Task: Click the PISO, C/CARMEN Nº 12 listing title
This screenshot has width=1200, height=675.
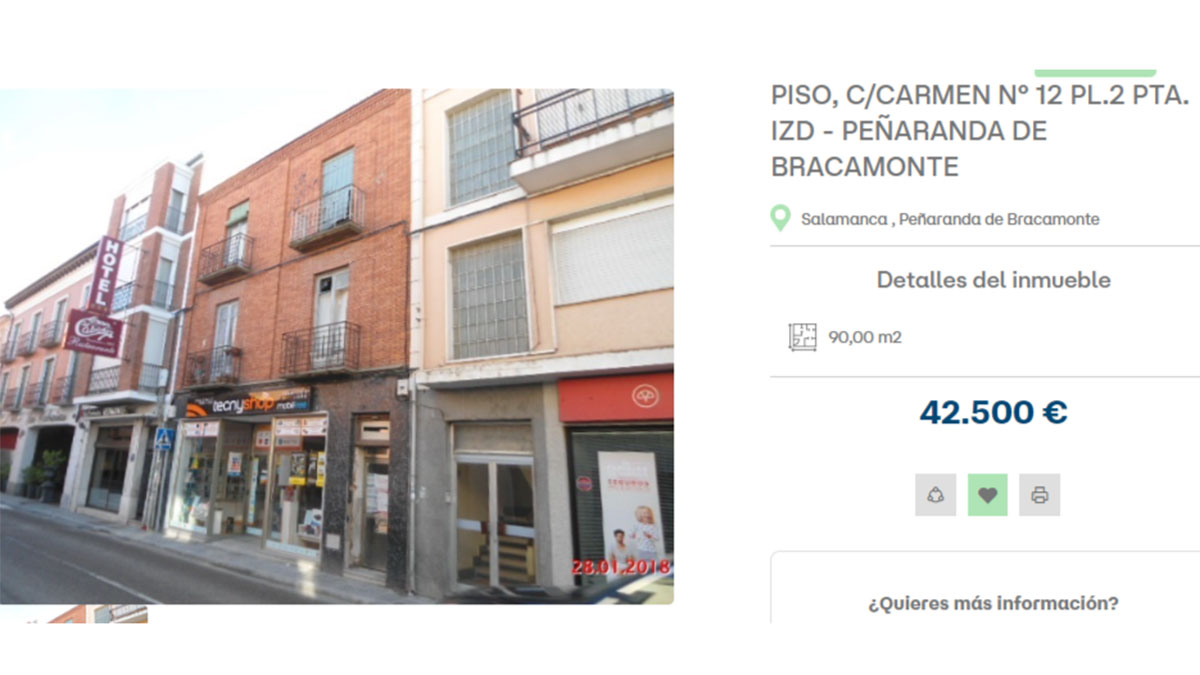Action: click(980, 131)
